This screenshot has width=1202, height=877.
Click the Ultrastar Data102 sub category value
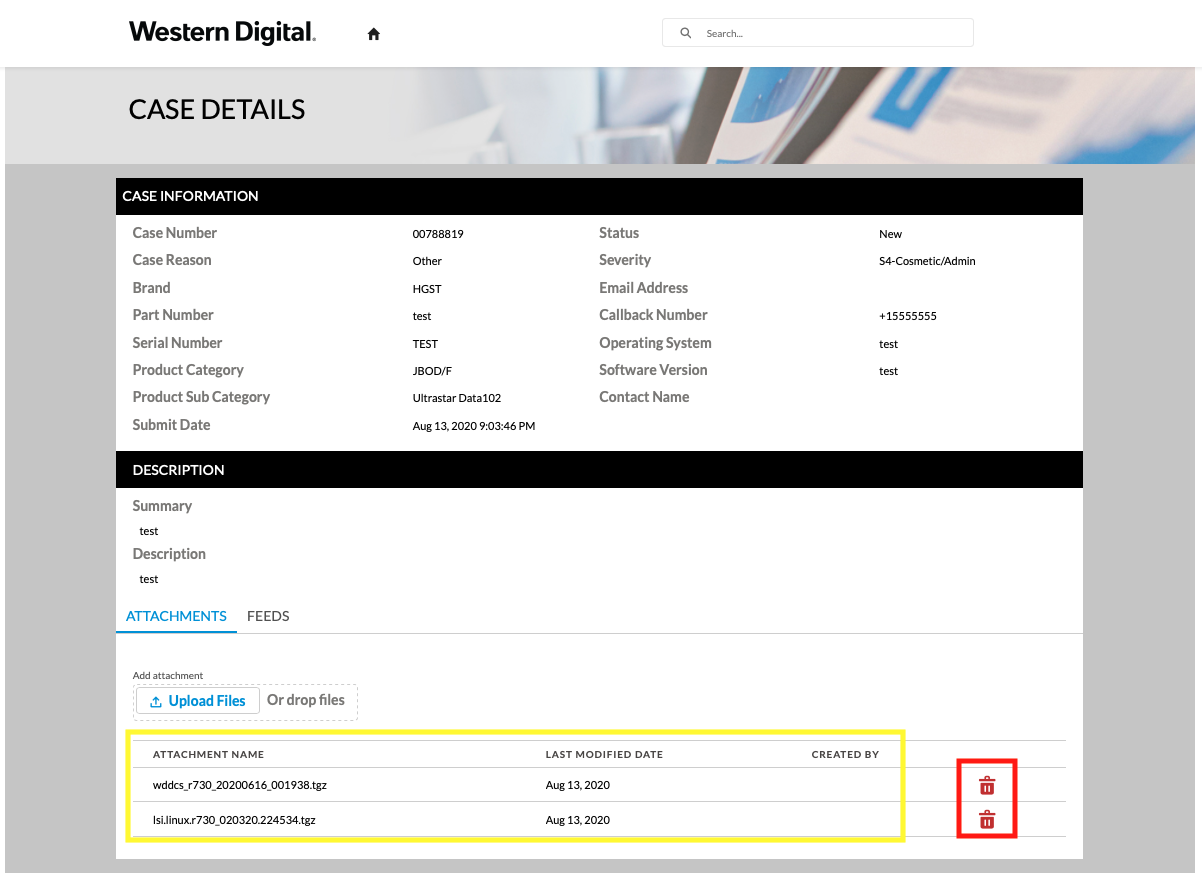[456, 398]
